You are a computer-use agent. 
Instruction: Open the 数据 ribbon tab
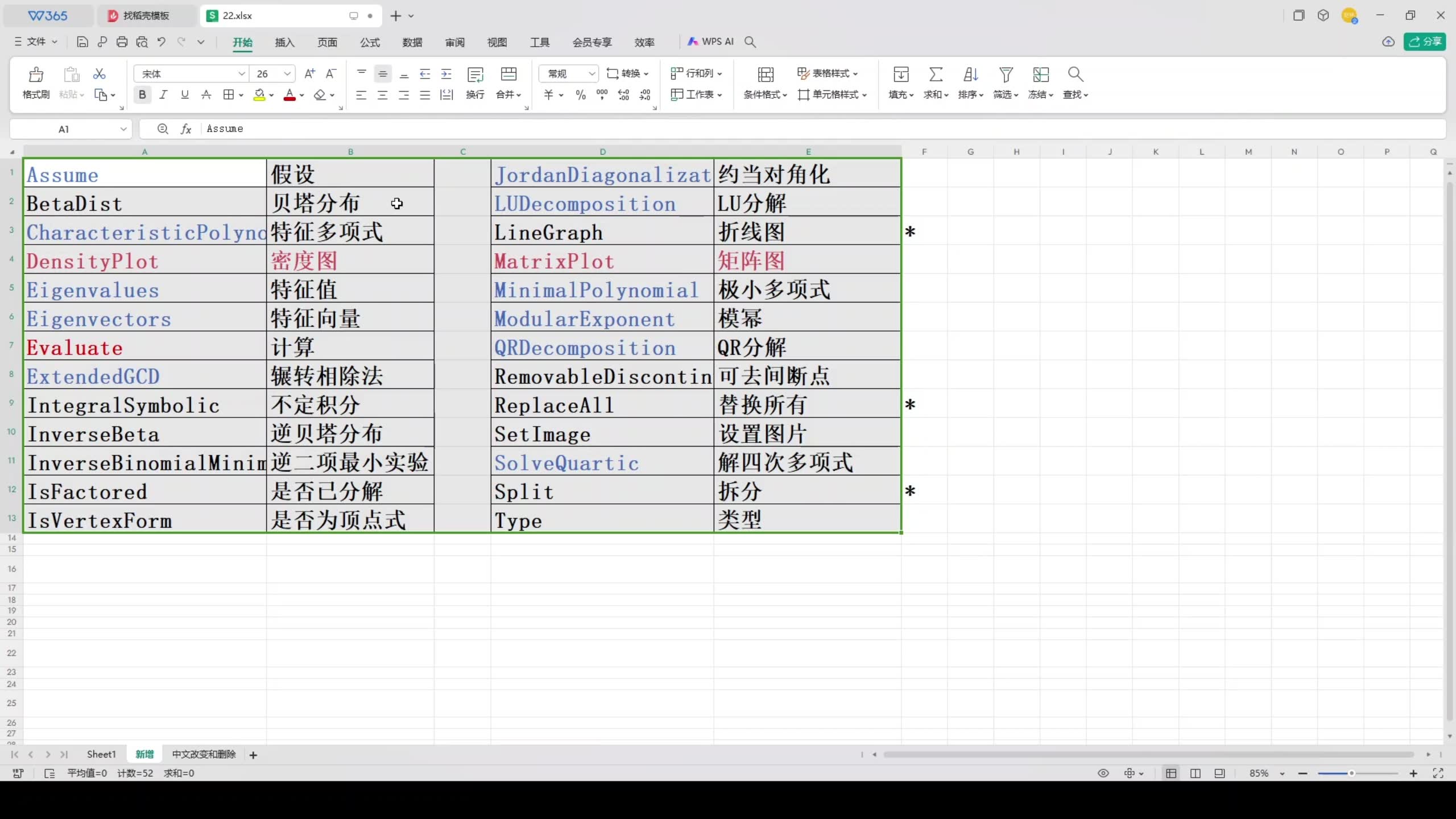click(x=412, y=42)
